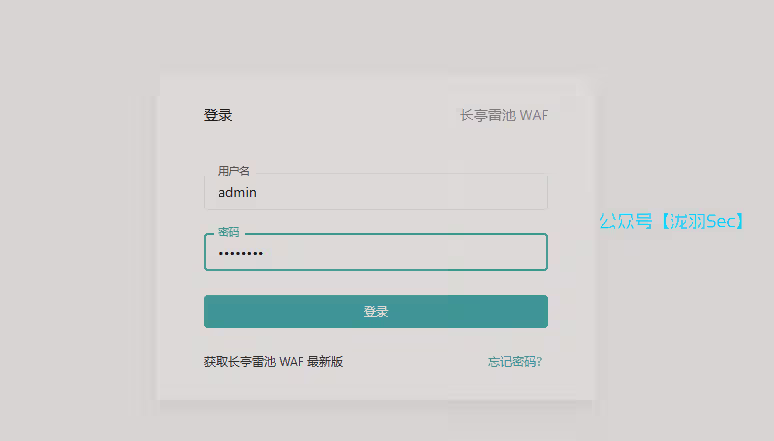
Task: Click the masked password dots
Action: [x=240, y=254]
